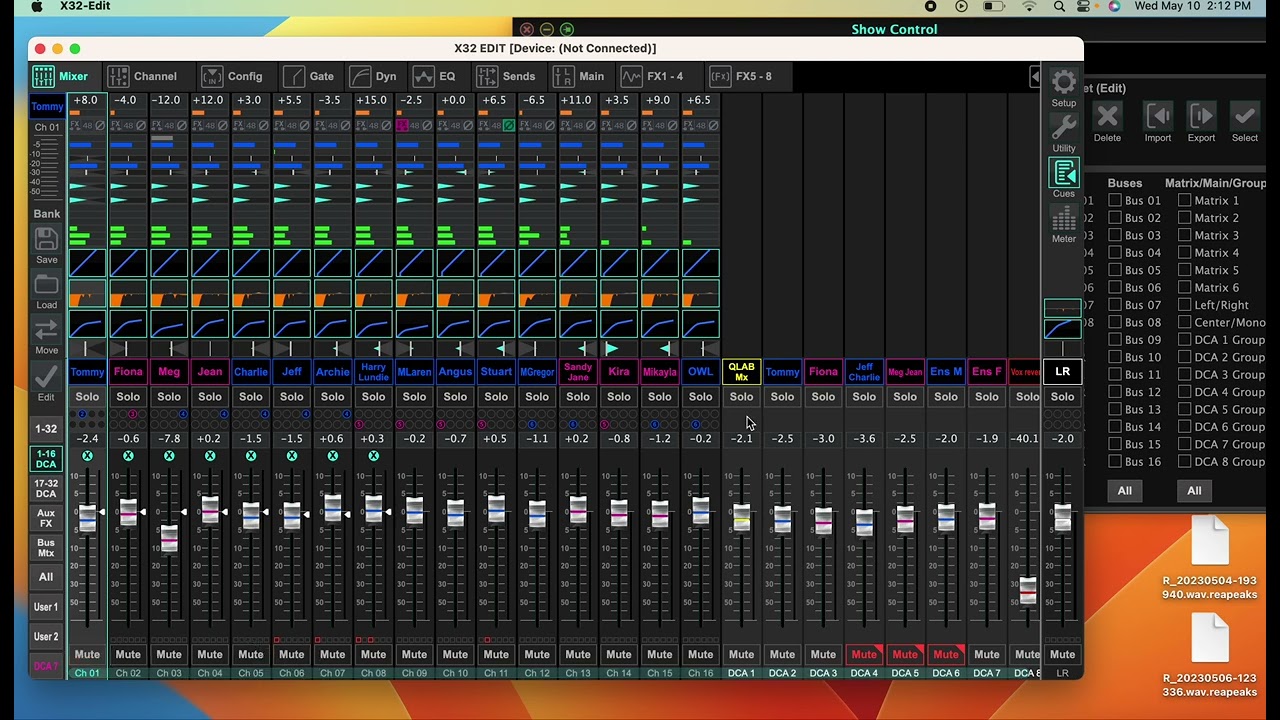This screenshot has height=720, width=1280.
Task: Select the Sandy Jane channel label
Action: point(578,372)
